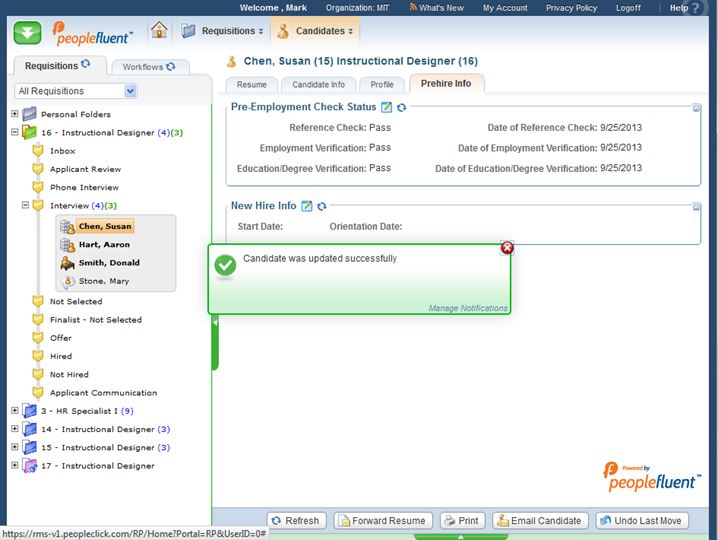Collapse the Pre-Employment Check Status panel

[696, 108]
